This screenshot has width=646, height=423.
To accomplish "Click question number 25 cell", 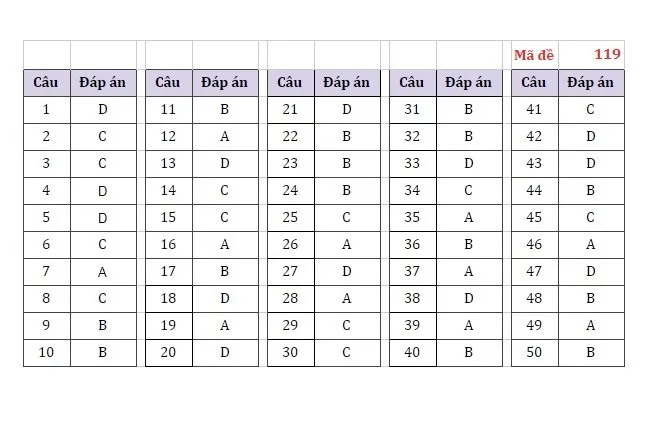I will (x=290, y=218).
